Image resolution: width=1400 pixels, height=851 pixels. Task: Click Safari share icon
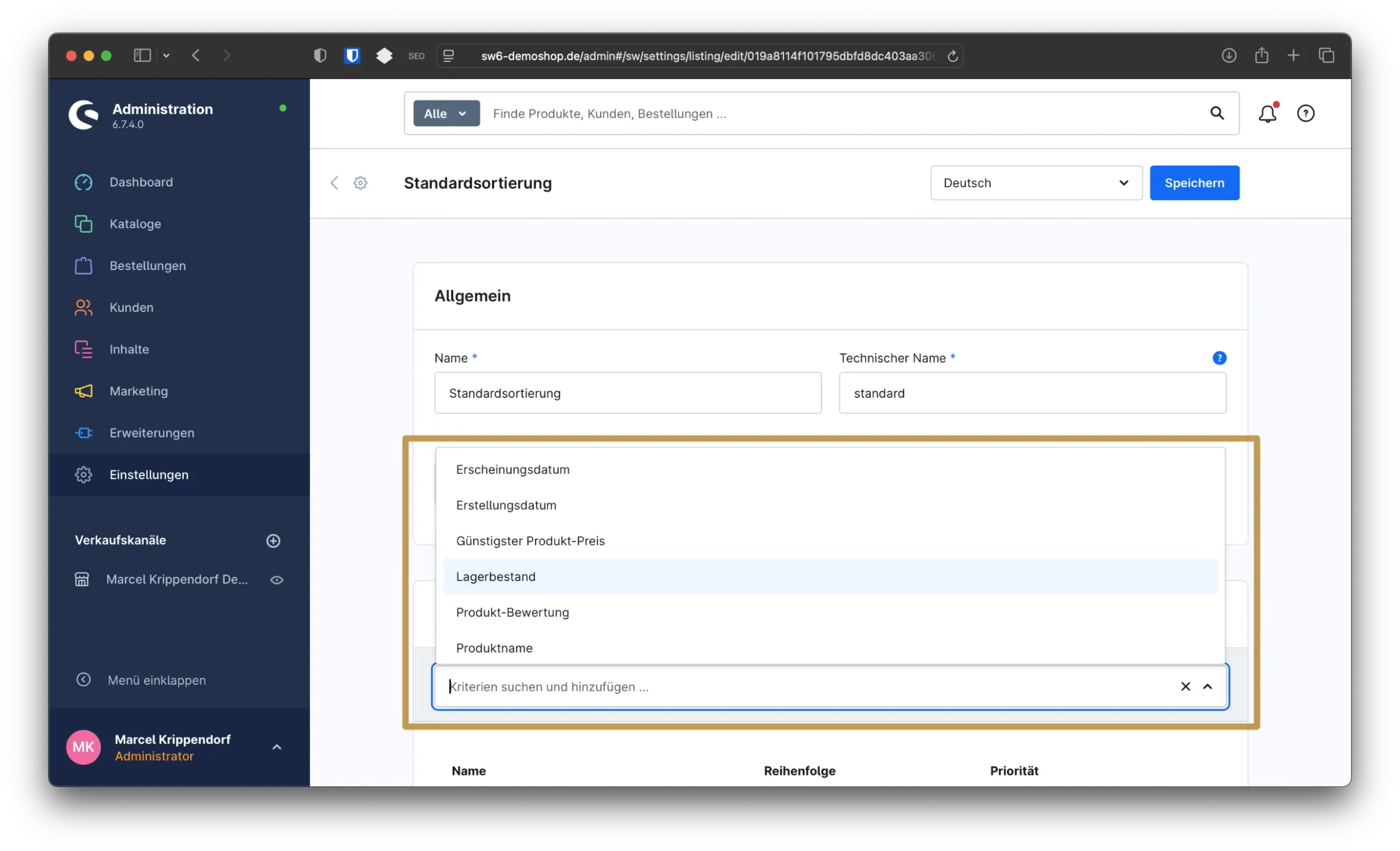(1261, 55)
